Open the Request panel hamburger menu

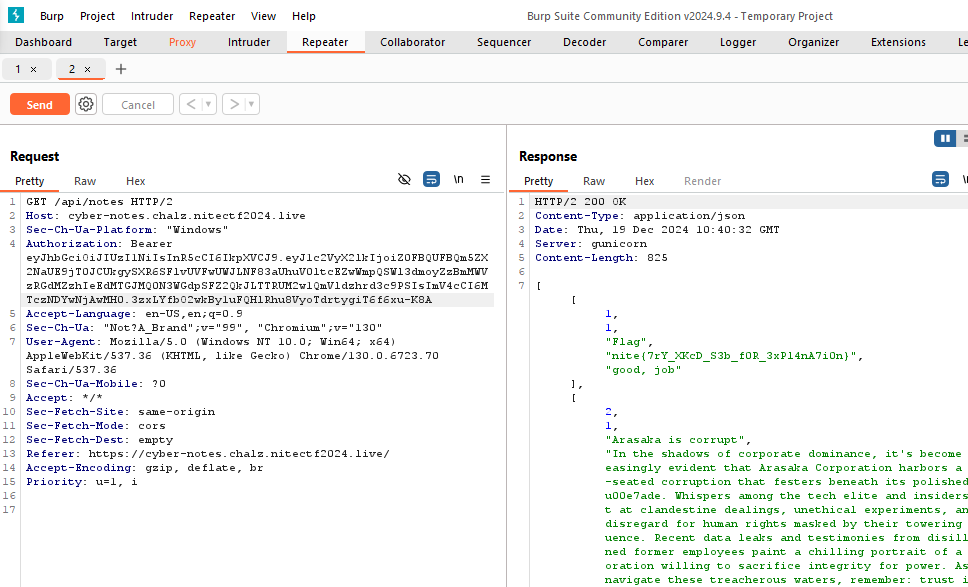pyautogui.click(x=485, y=180)
